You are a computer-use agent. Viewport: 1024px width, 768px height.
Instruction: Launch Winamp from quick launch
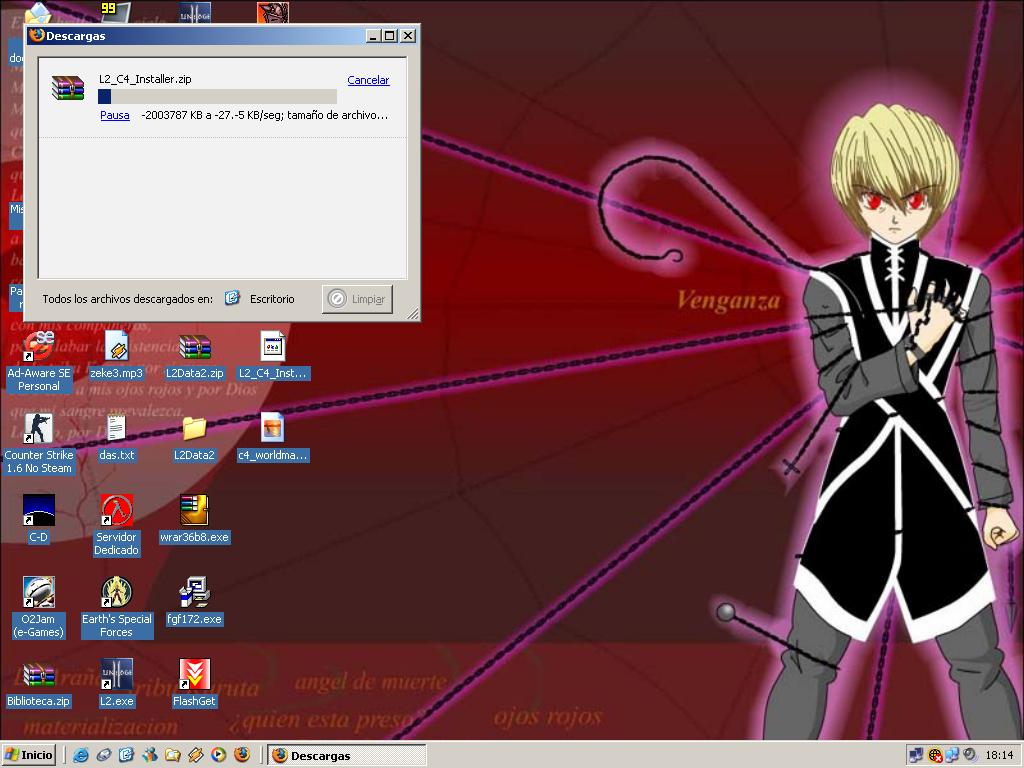(195, 755)
